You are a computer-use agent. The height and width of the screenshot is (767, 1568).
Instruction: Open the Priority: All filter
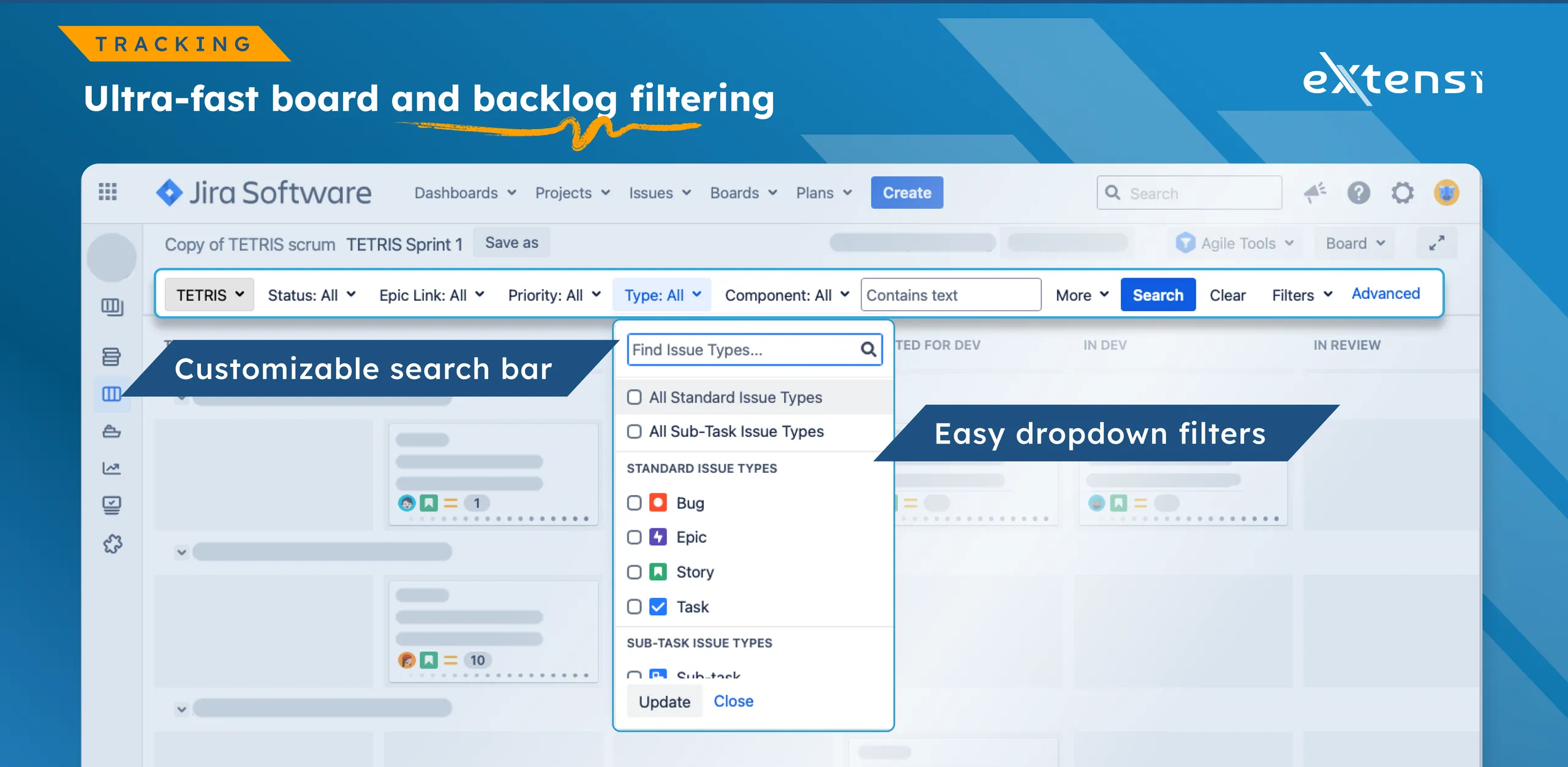(555, 295)
